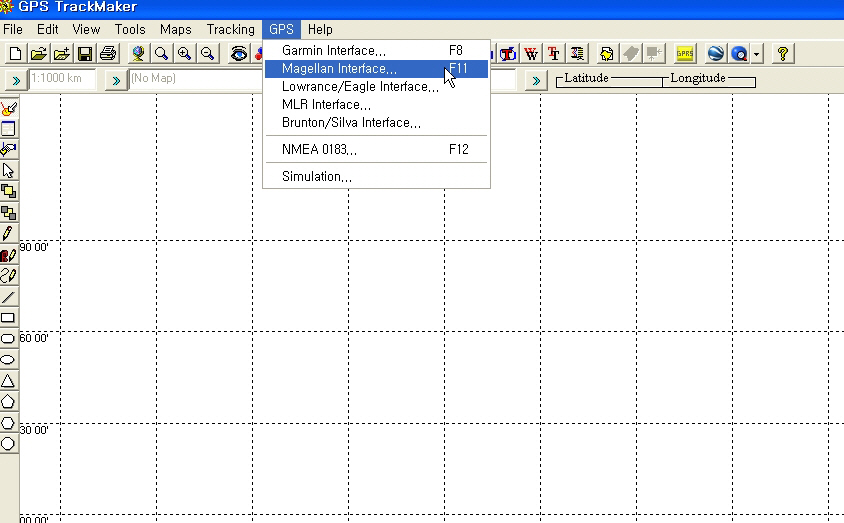Open the Help menu
The width and height of the screenshot is (844, 523).
click(x=320, y=30)
